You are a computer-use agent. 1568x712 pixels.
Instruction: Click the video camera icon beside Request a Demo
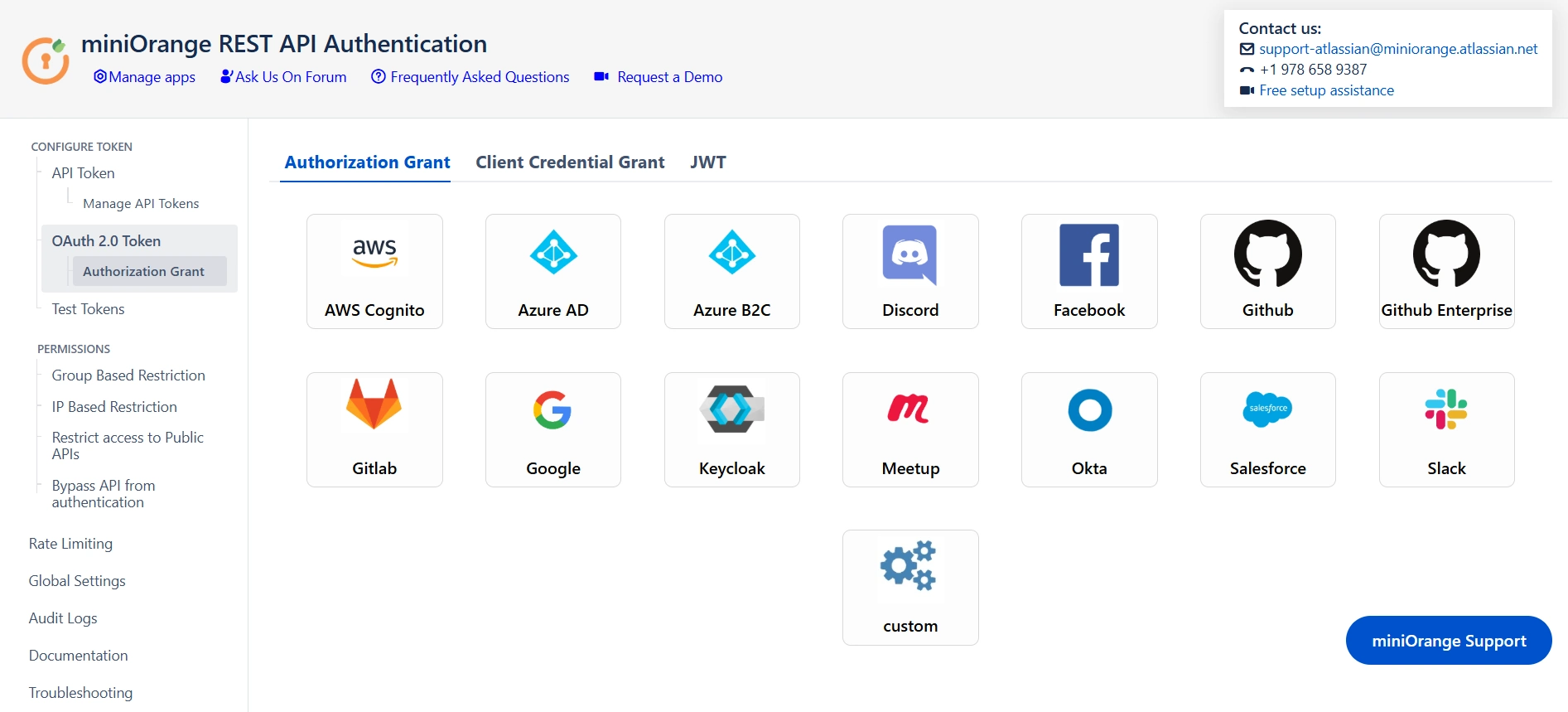coord(601,76)
